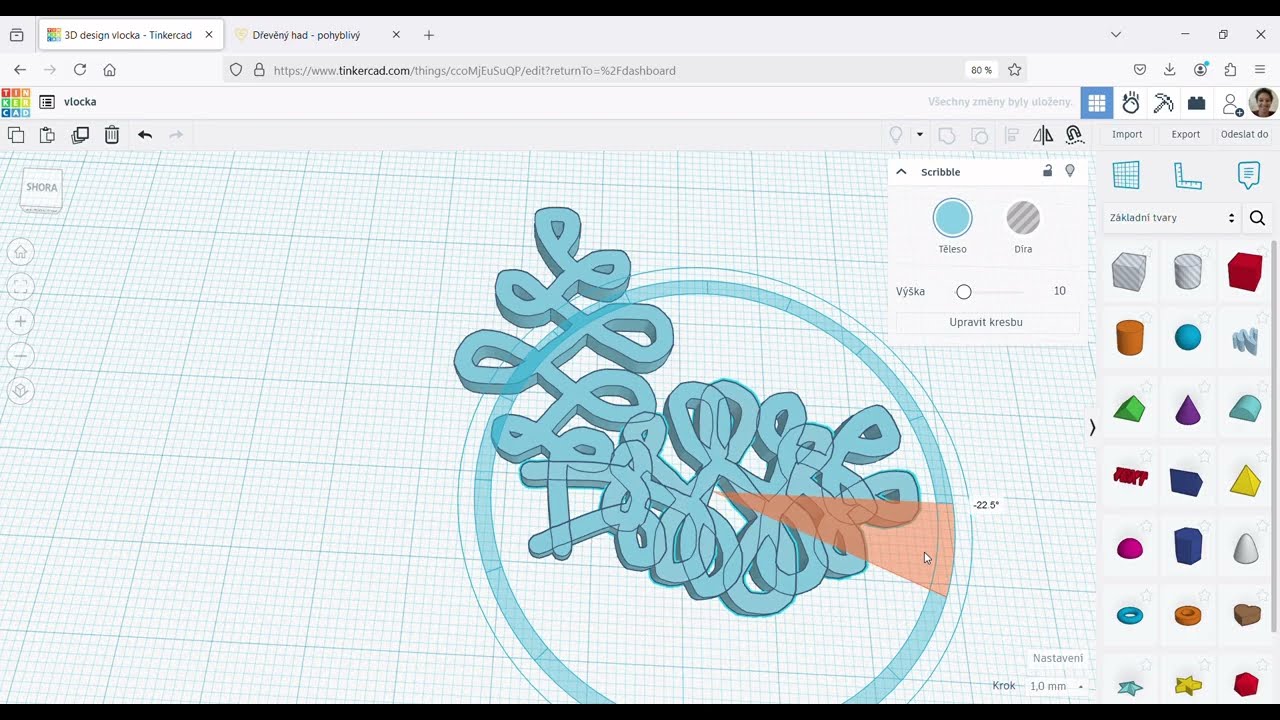Ungroup the selected shapes

click(x=980, y=135)
